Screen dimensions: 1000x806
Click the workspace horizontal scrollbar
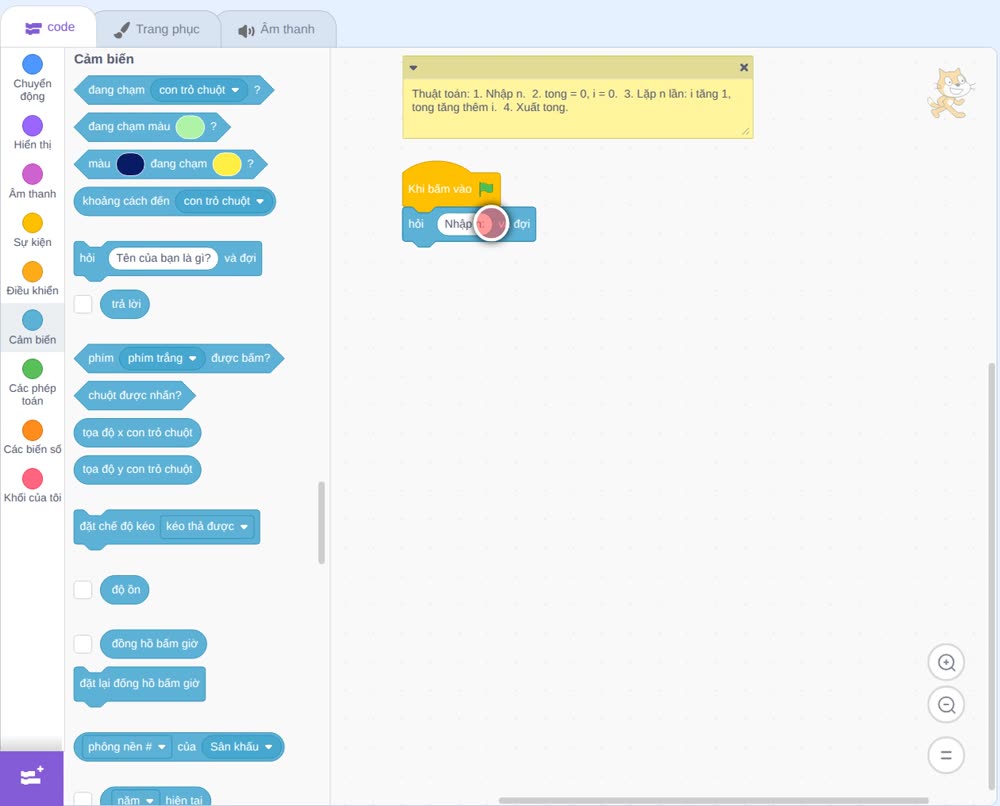(713, 800)
